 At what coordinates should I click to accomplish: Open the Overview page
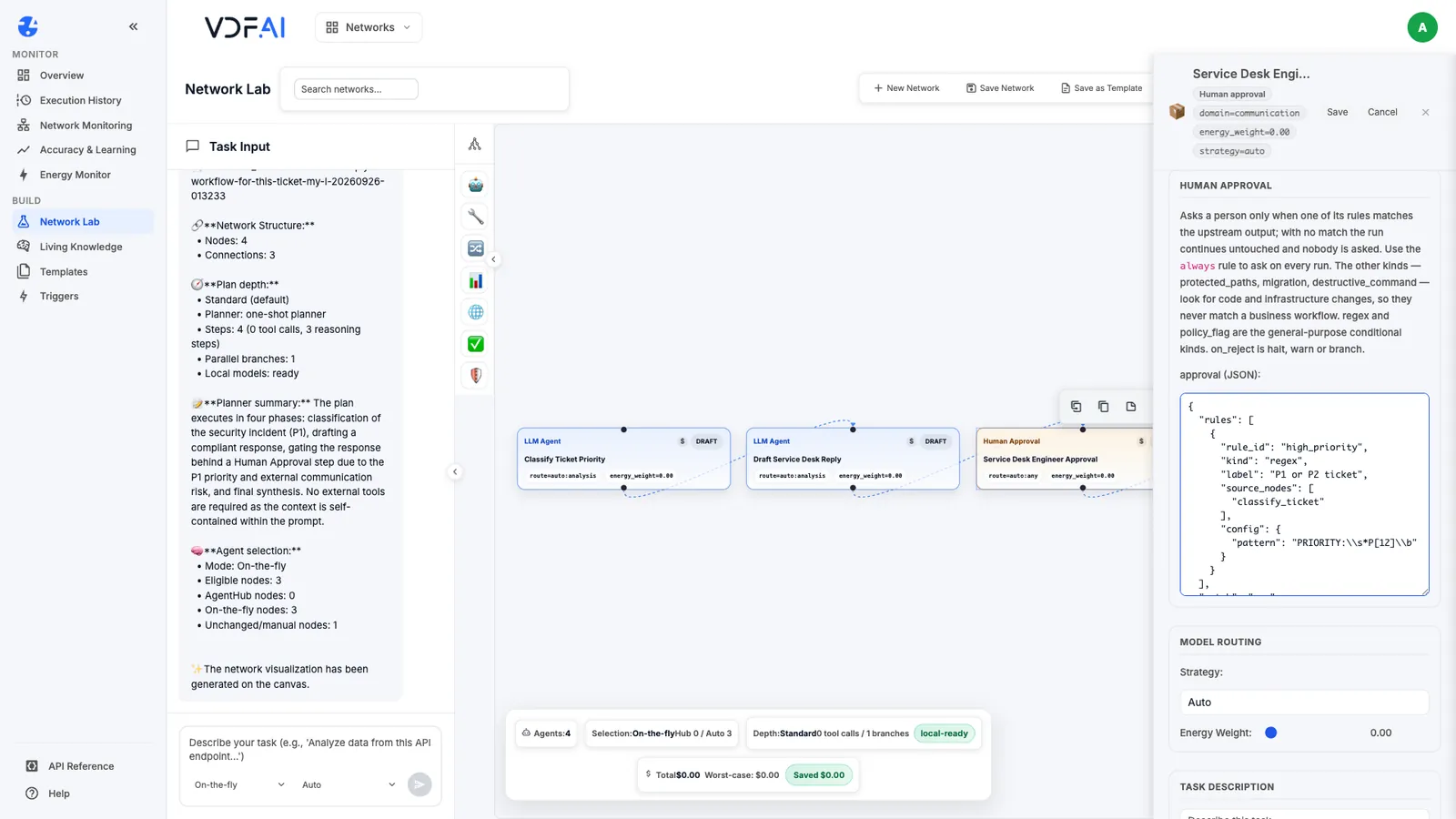click(x=62, y=76)
